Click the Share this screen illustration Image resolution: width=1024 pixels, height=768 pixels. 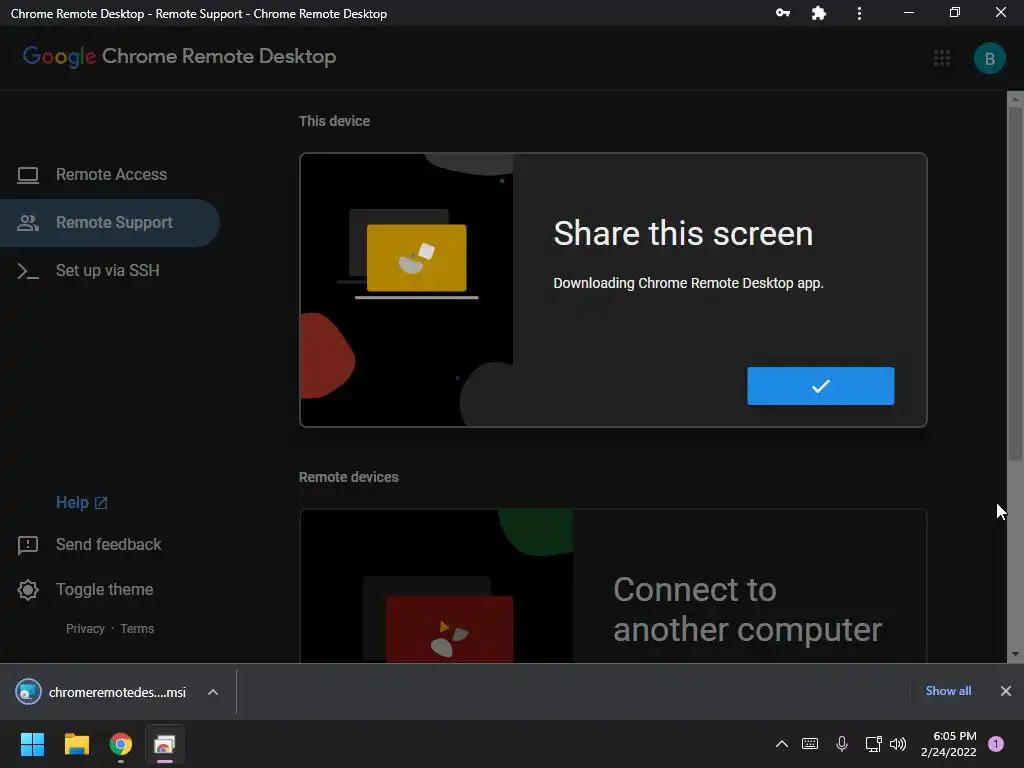(x=406, y=290)
